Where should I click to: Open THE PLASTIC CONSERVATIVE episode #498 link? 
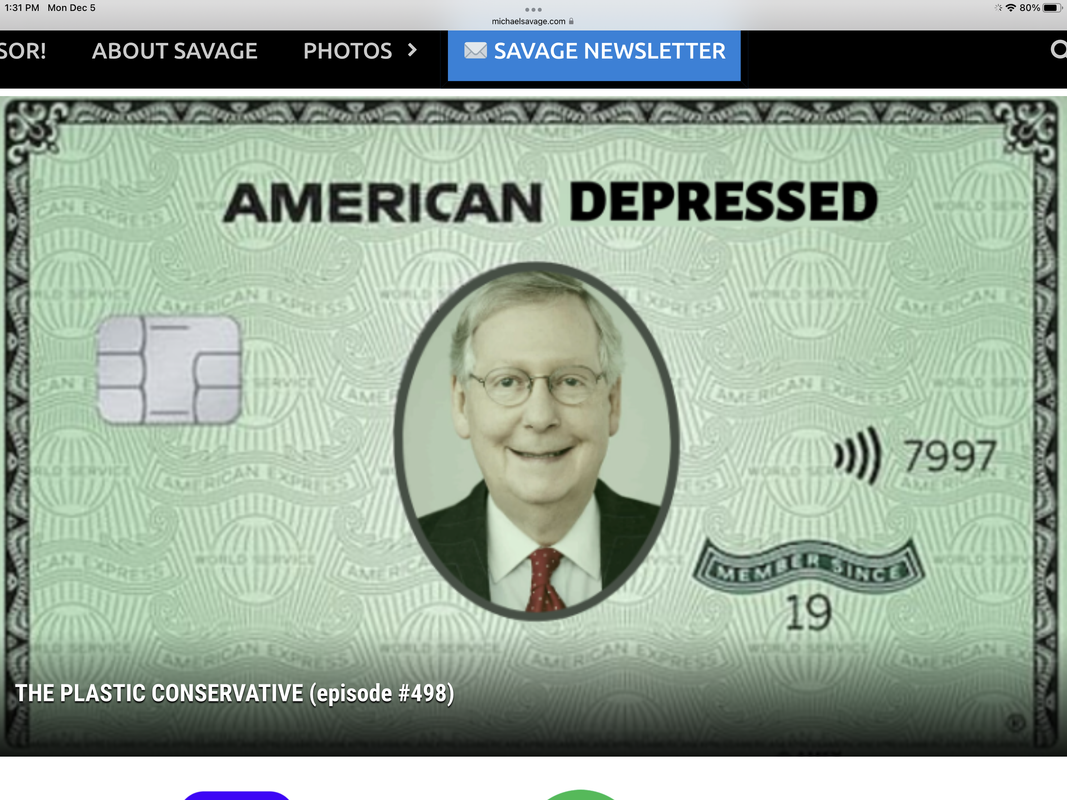click(235, 693)
